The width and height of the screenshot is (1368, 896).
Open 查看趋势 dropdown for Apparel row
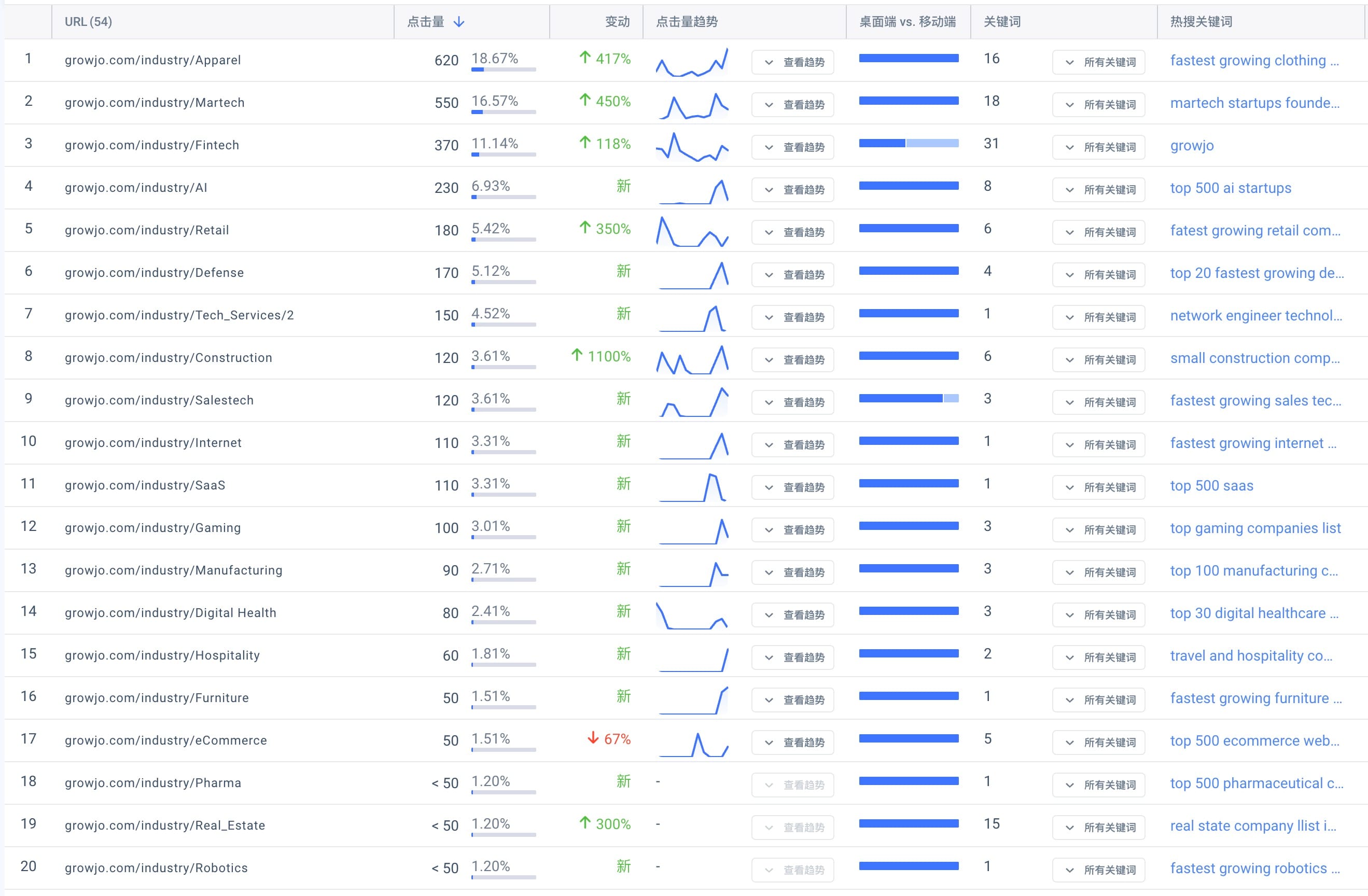792,62
